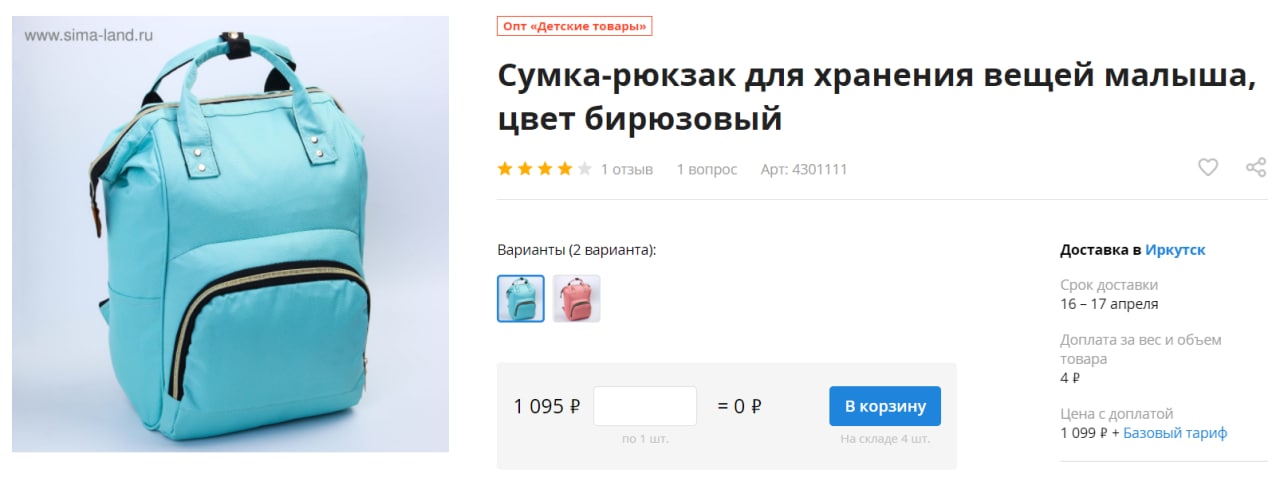1280x477 pixels.
Task: Click the fifth gray rating star
Action: tap(585, 169)
